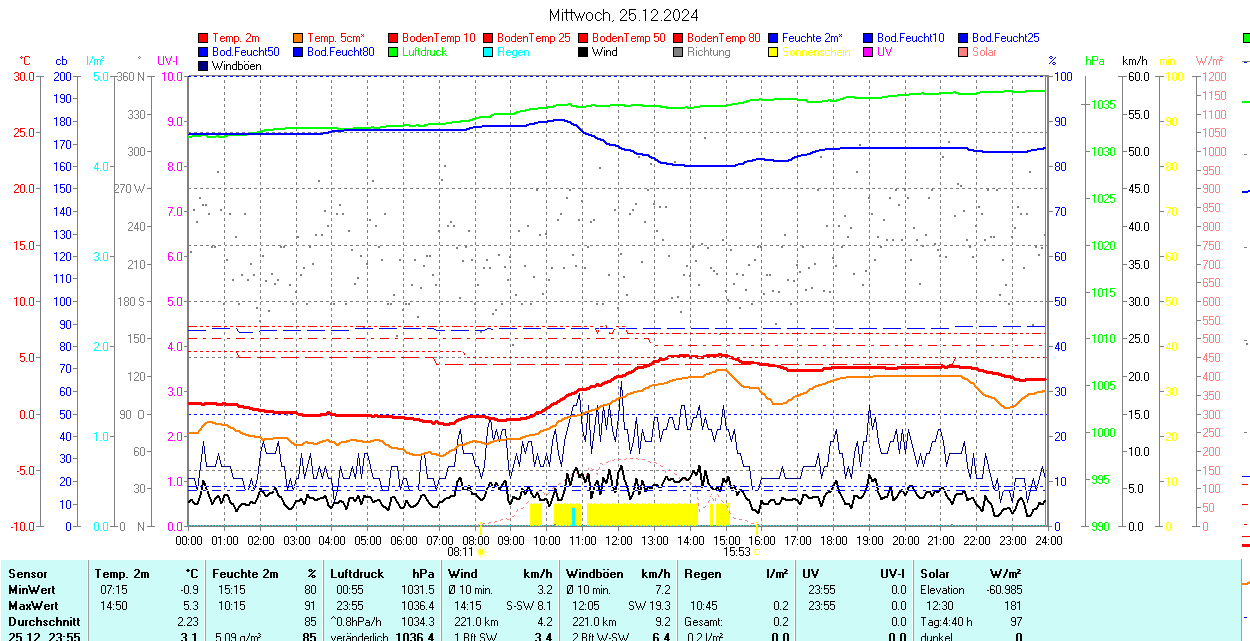Click the Feuchte 2m legend label
This screenshot has height=641, width=1250.
click(813, 38)
